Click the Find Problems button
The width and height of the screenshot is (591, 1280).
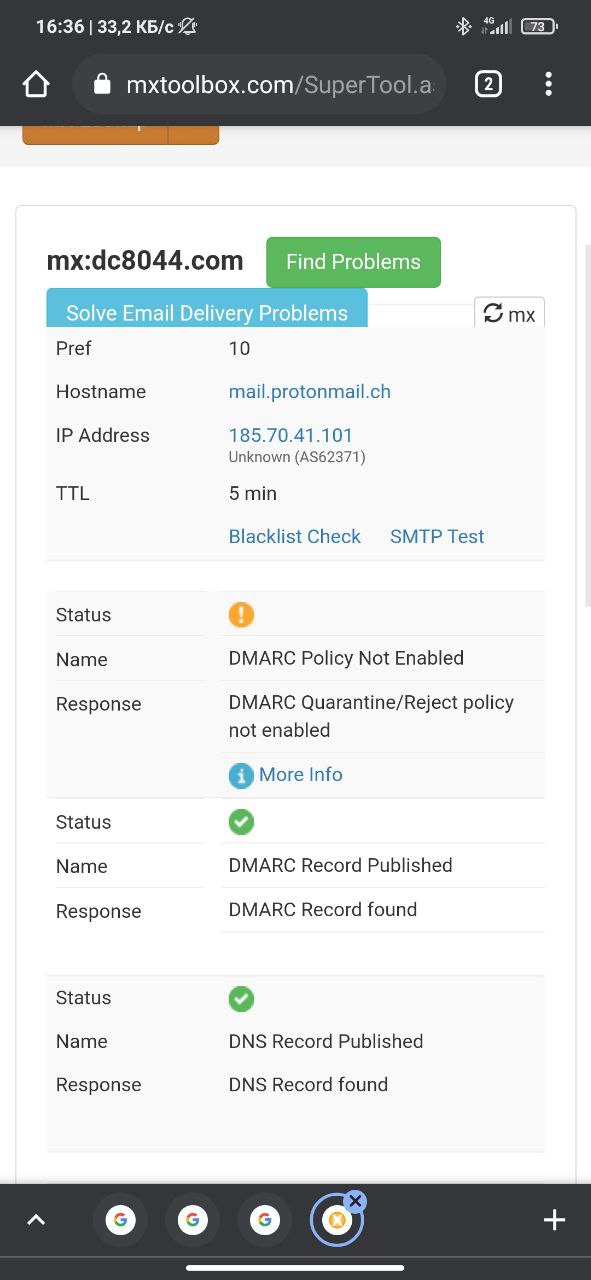tap(353, 262)
